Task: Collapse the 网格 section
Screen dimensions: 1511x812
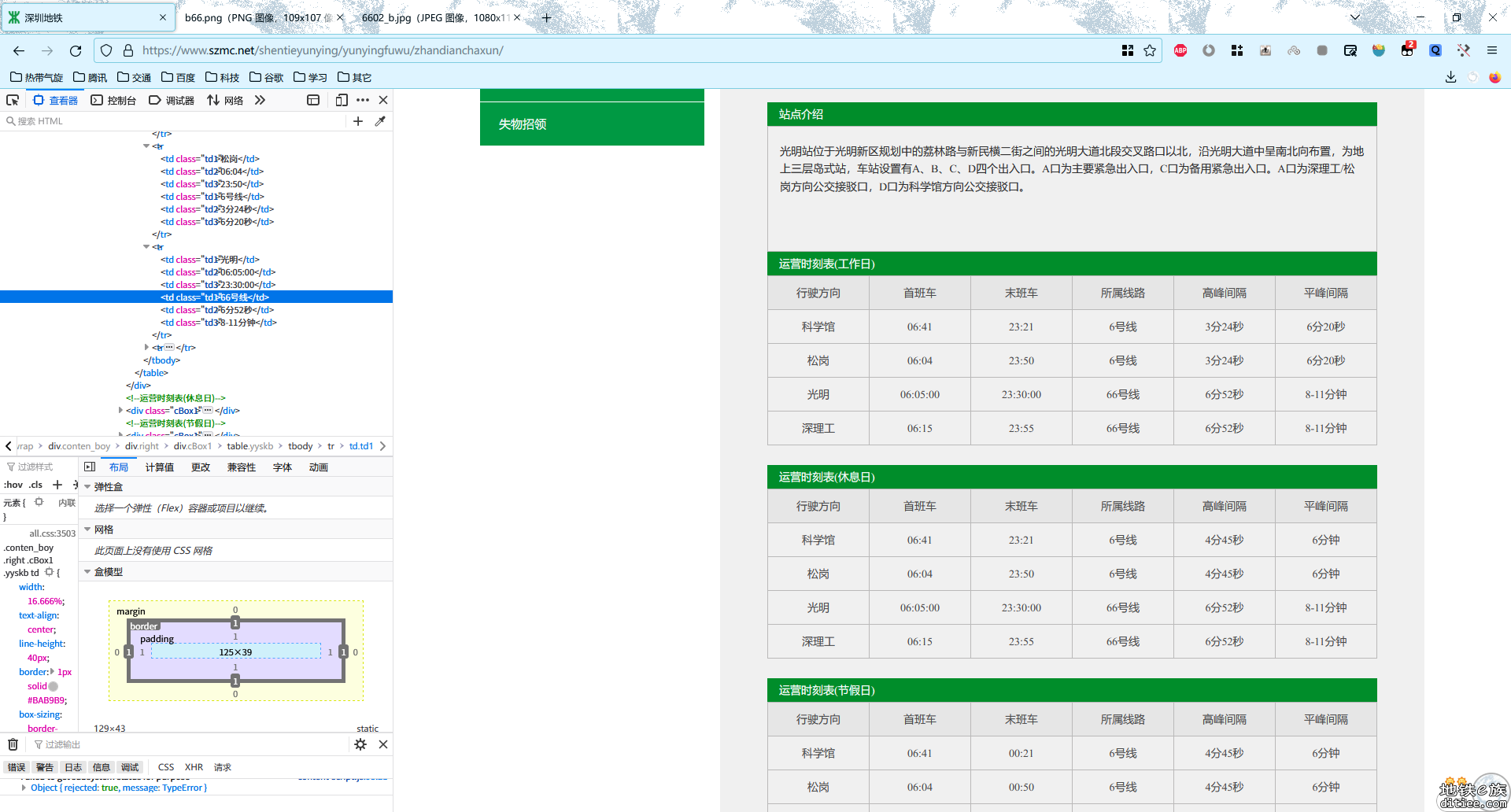Action: coord(87,530)
